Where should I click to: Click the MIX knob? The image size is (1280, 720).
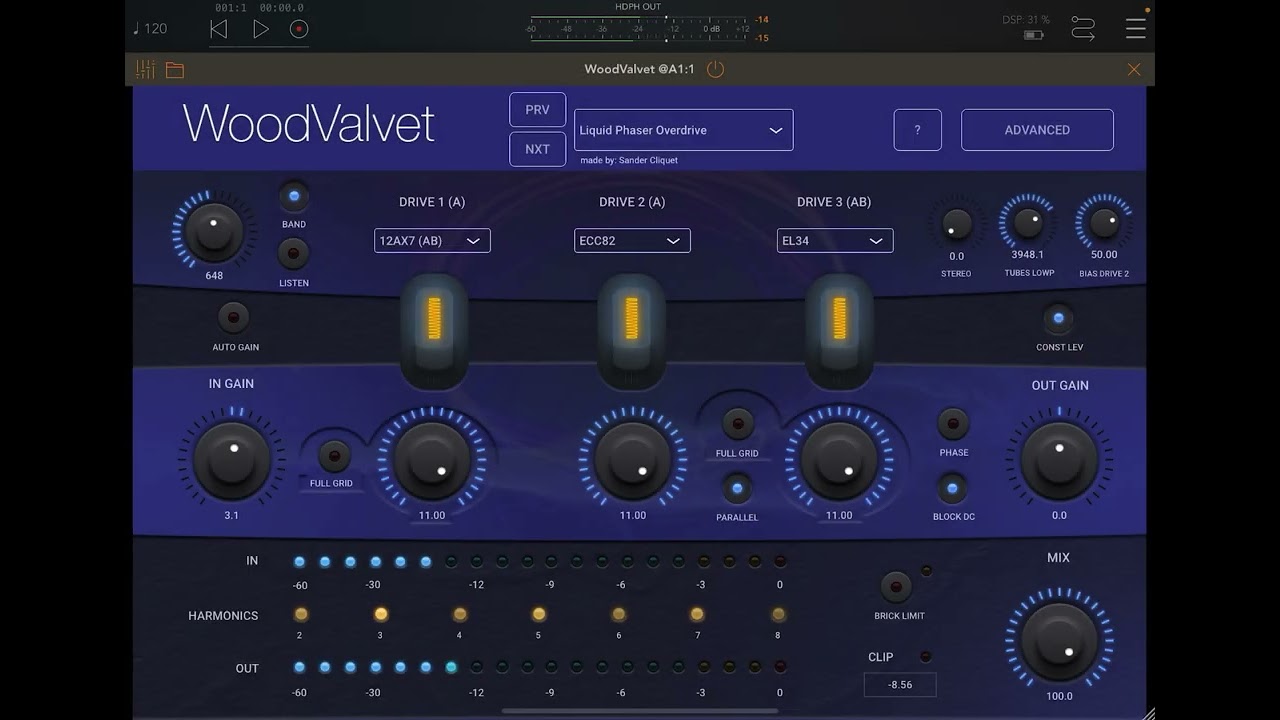[x=1059, y=641]
